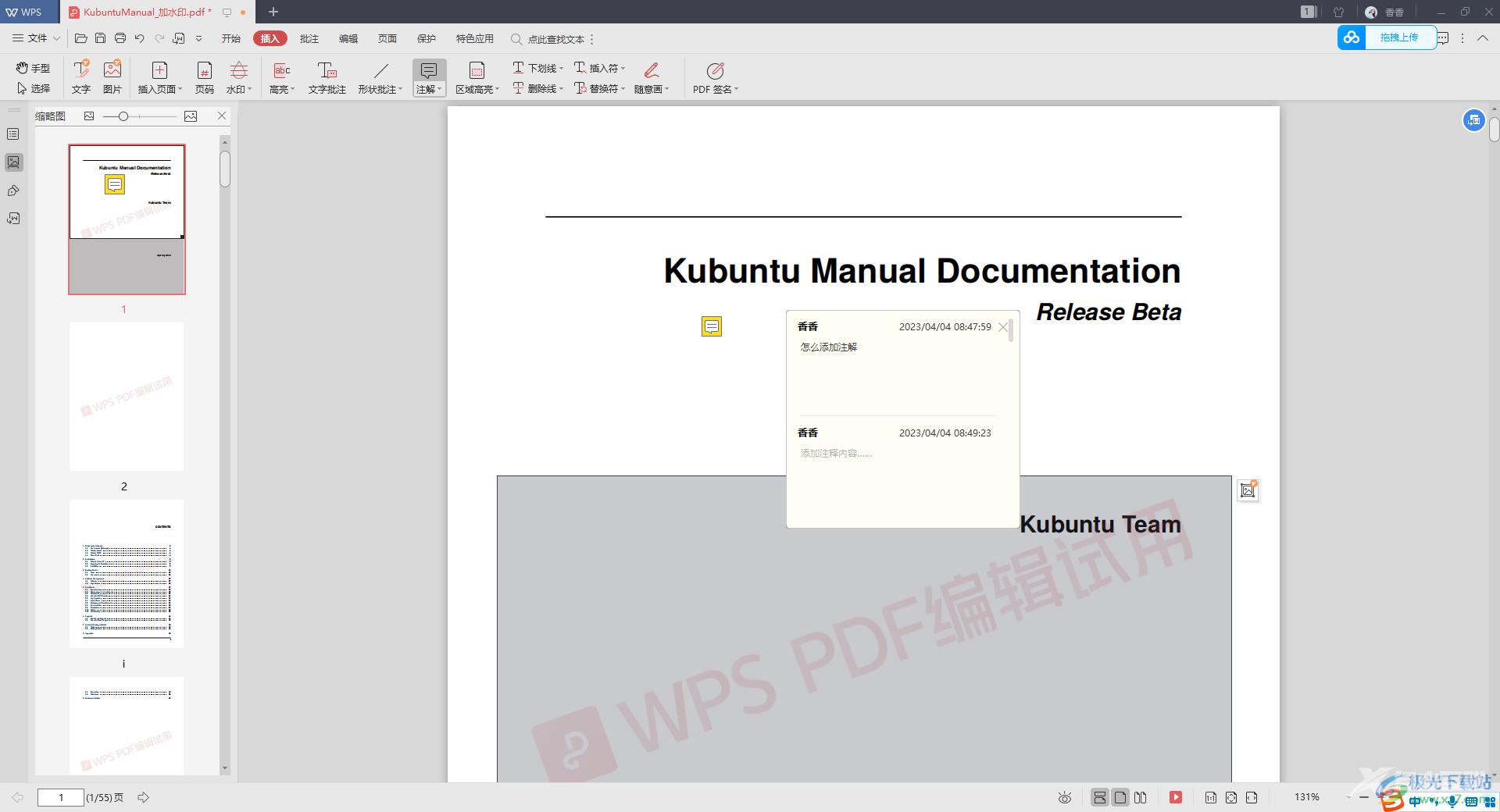Click the PDF 签名 signature icon
This screenshot has height=812, width=1500.
pos(715,71)
